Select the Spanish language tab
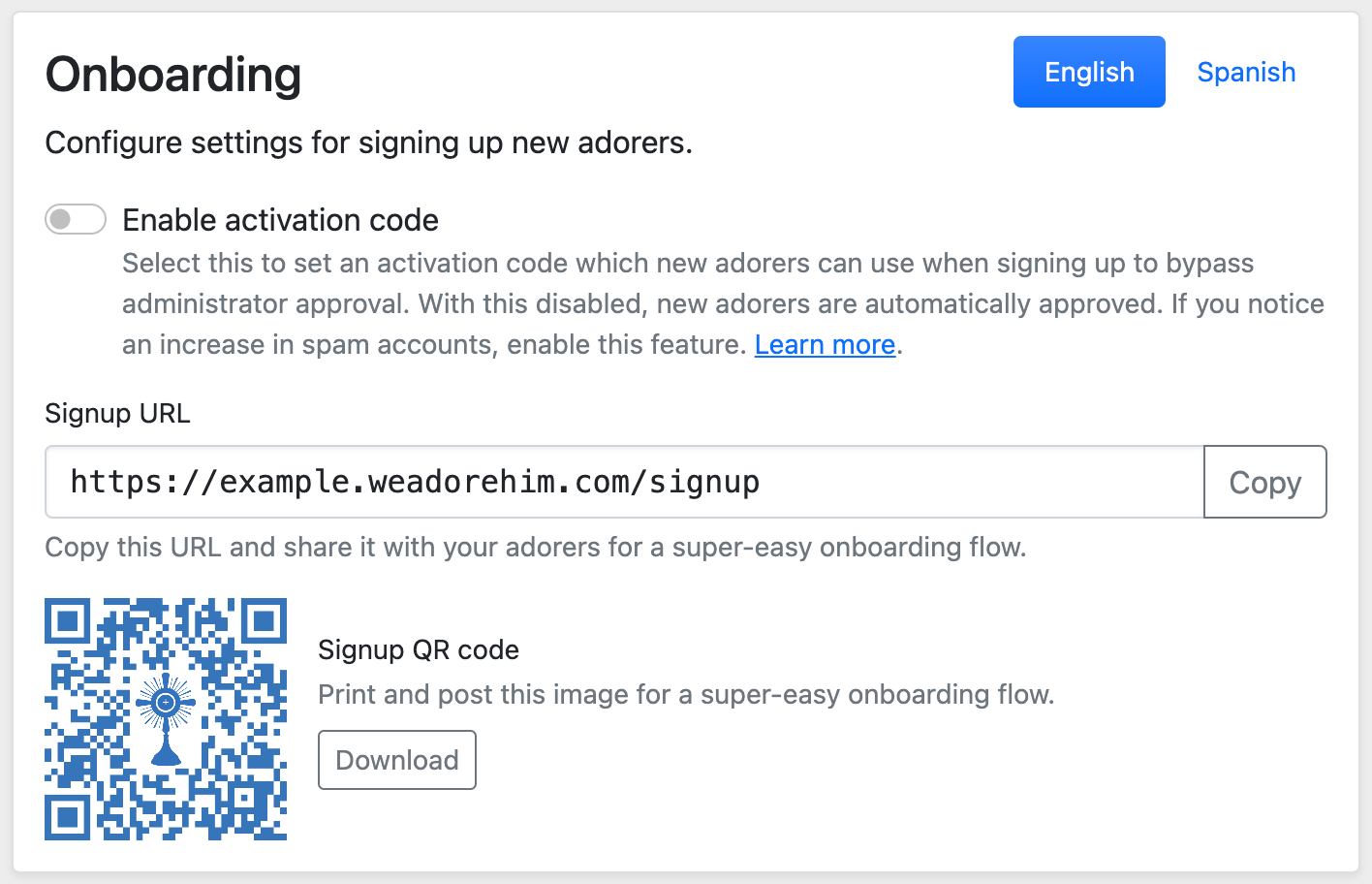This screenshot has width=1372, height=884. click(x=1246, y=72)
